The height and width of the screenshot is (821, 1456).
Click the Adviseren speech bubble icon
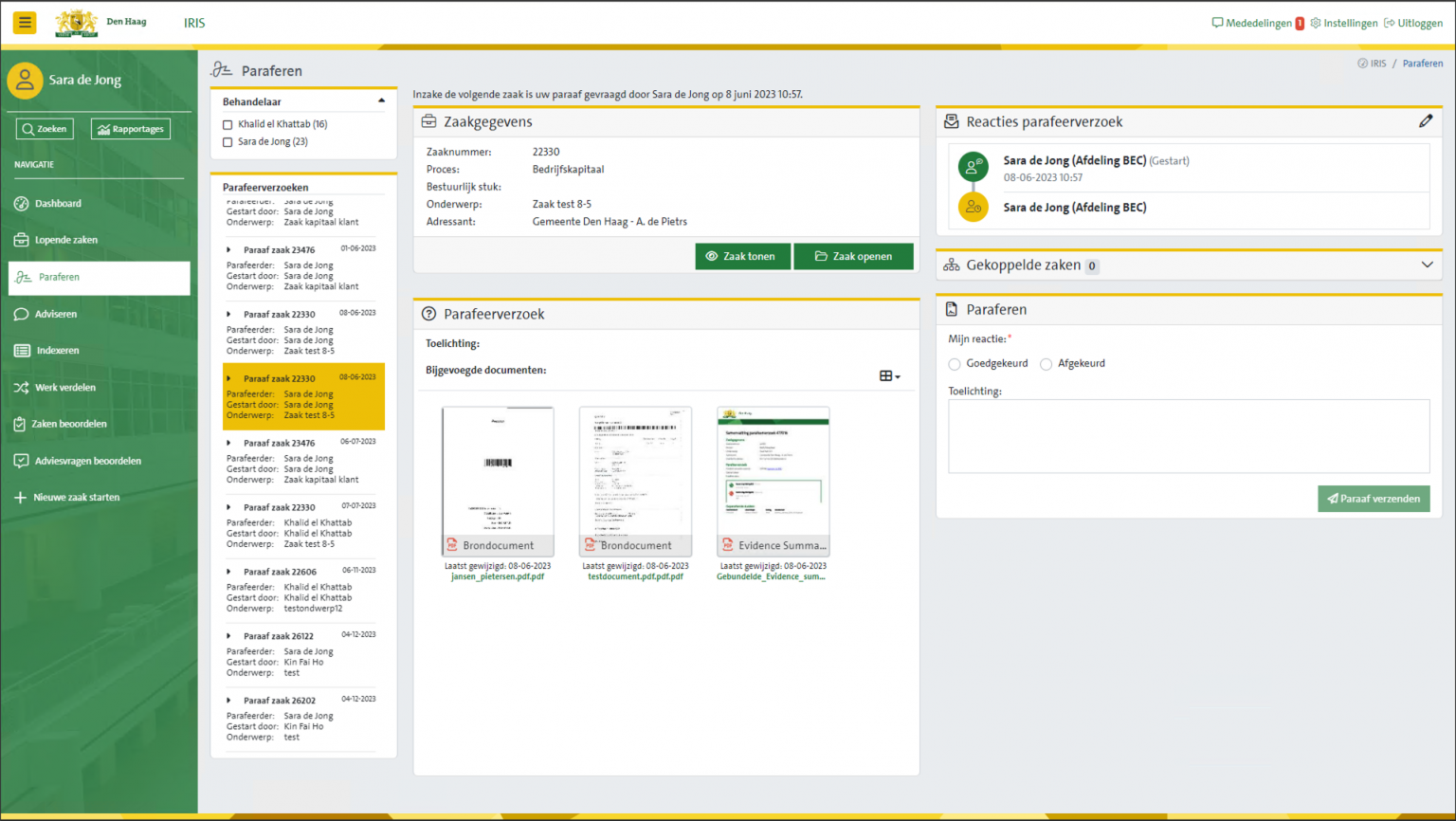pyautogui.click(x=22, y=314)
